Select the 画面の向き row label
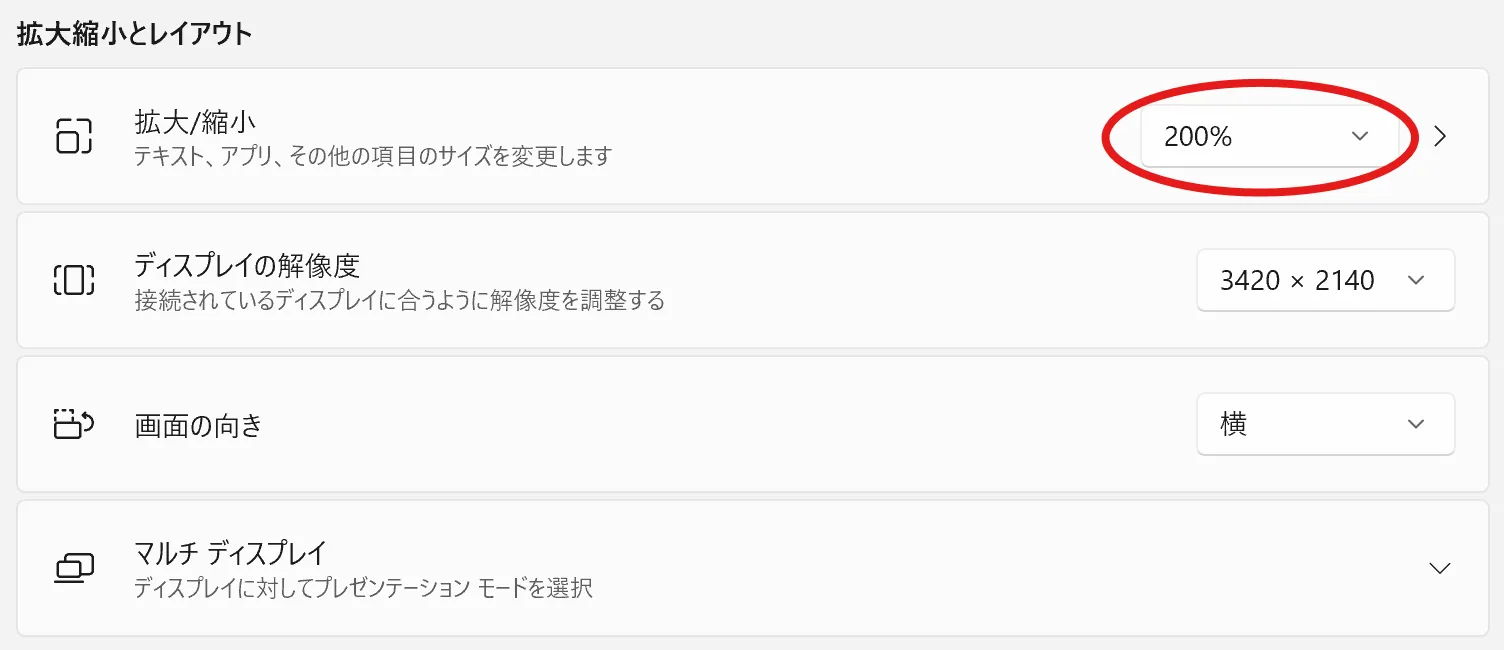This screenshot has width=1504, height=650. click(199, 425)
